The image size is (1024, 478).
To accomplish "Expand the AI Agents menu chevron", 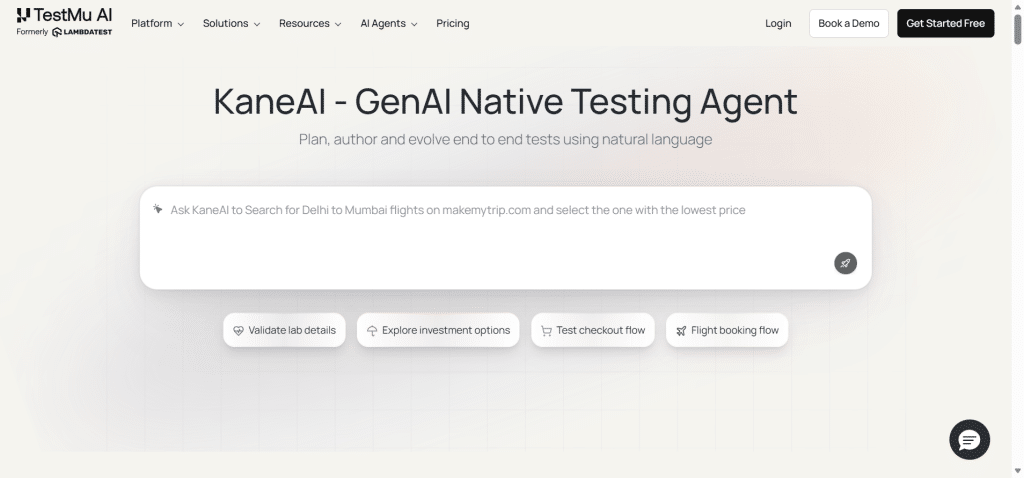I will pyautogui.click(x=414, y=24).
